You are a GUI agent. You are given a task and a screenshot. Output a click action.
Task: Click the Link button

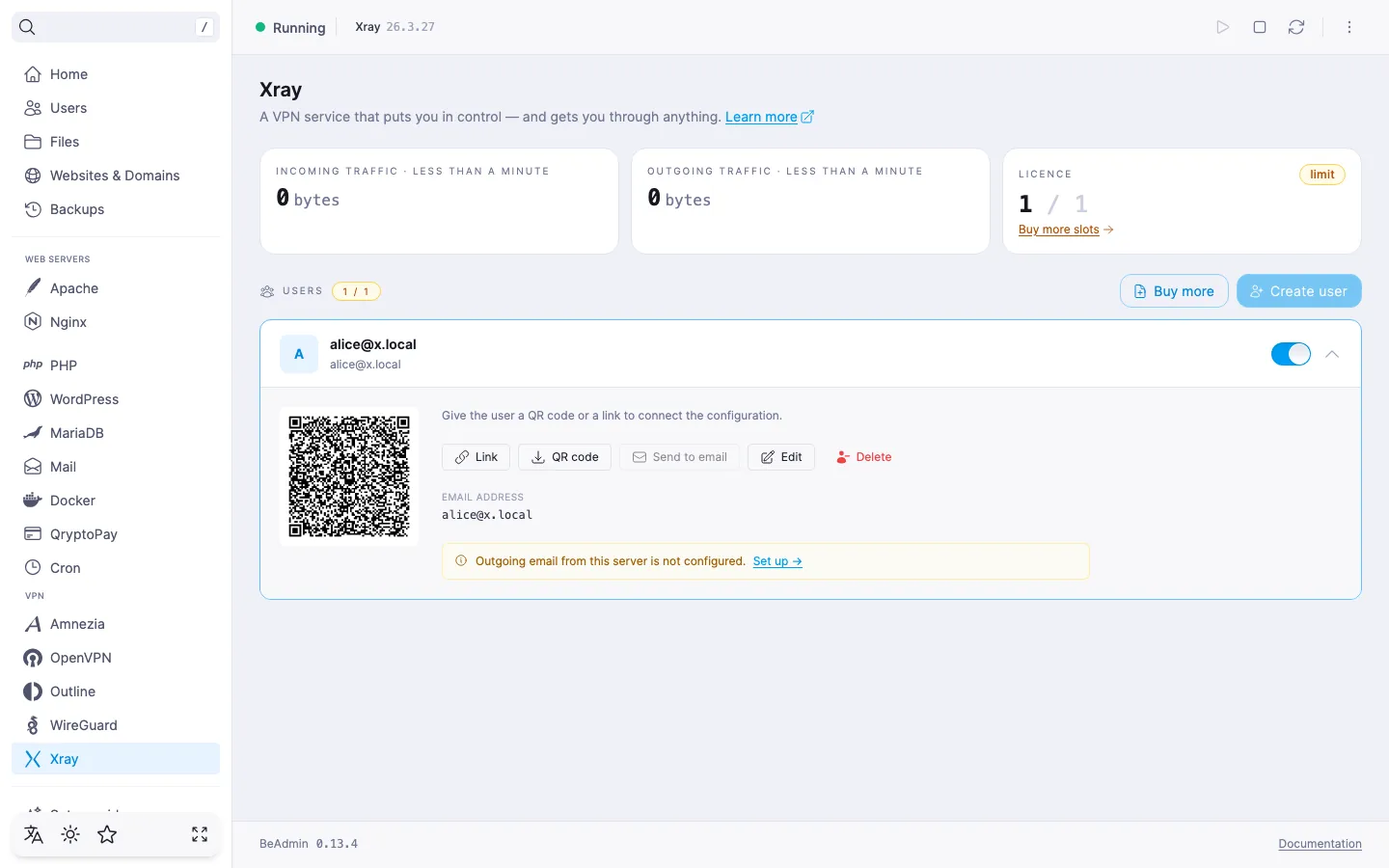tap(477, 457)
